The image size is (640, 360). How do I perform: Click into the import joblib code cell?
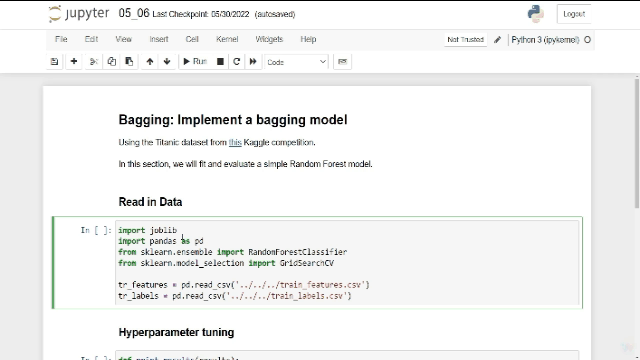tap(347, 263)
